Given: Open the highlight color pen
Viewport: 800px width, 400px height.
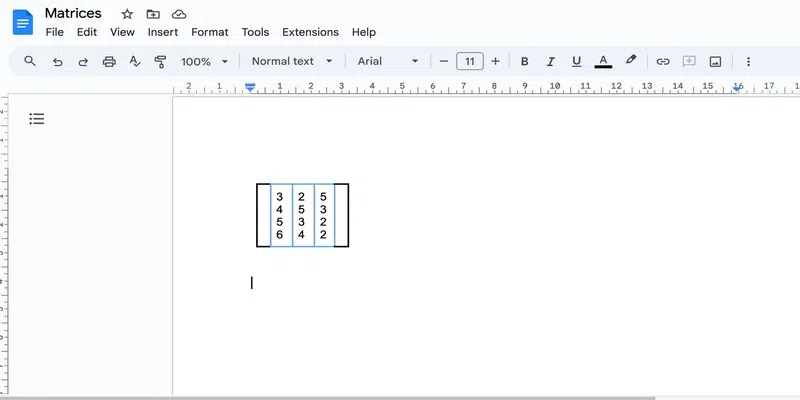Looking at the screenshot, I should coord(631,60).
